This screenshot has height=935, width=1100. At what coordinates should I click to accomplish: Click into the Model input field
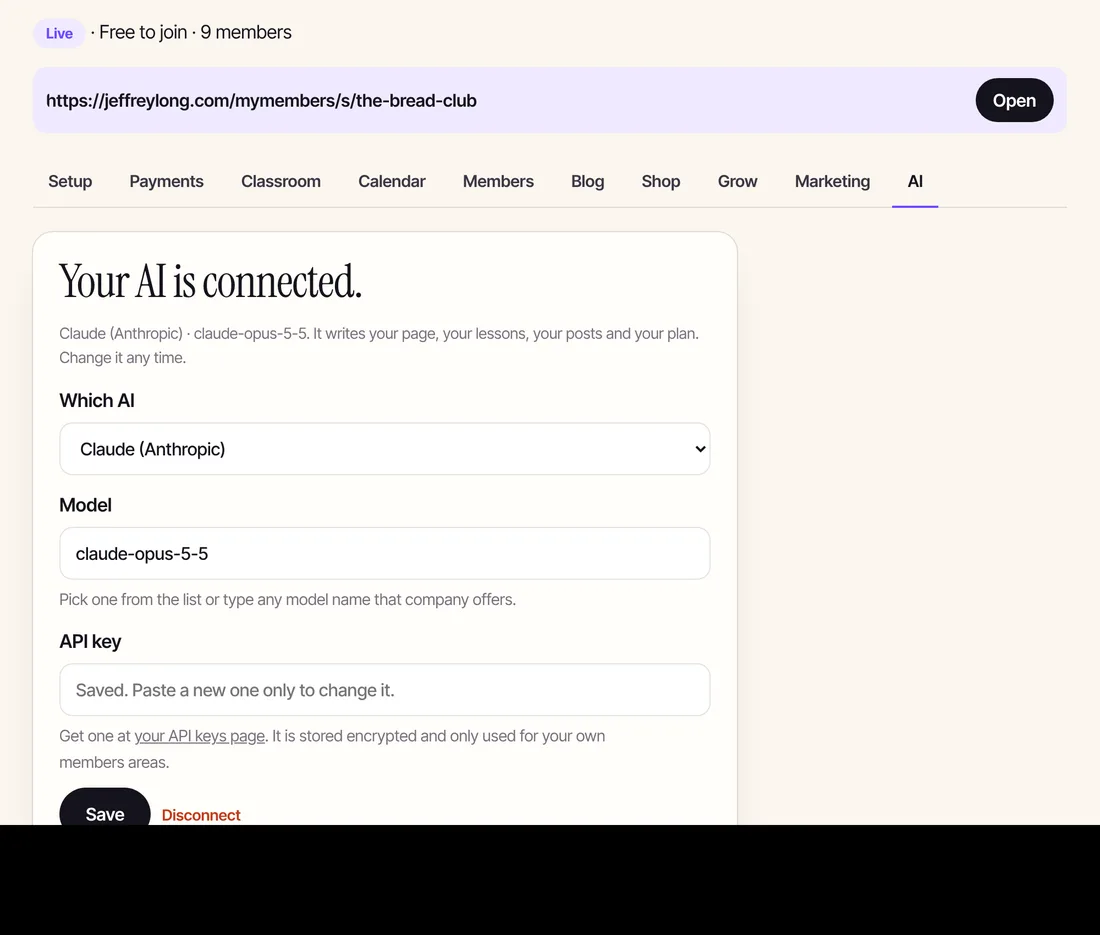384,553
